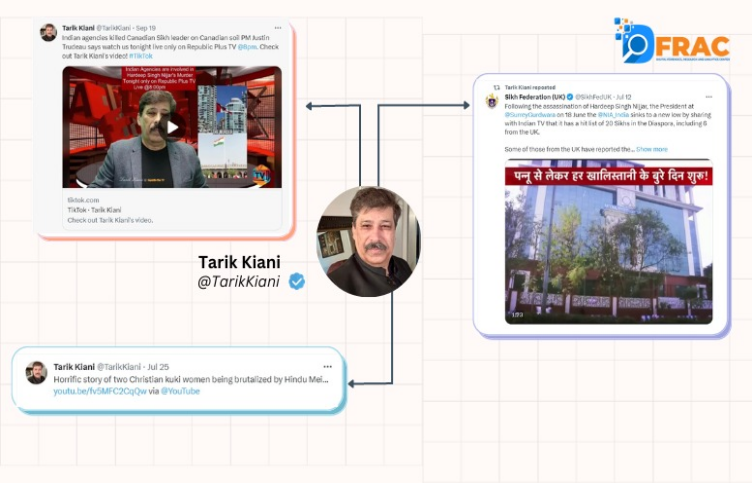
Task: Open the Hindi news building image
Action: [609, 241]
